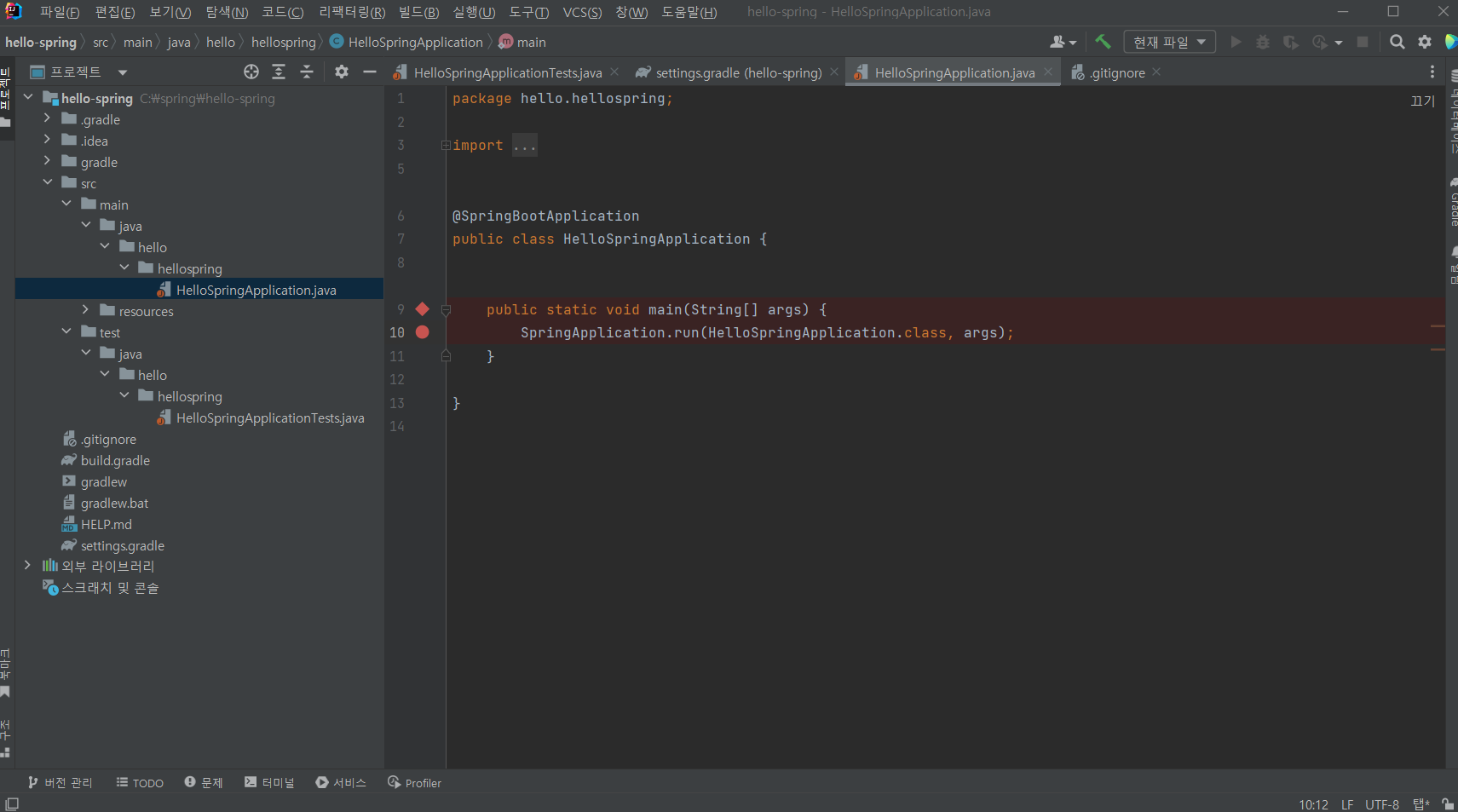Open the 도움말(H) menu

[689, 12]
